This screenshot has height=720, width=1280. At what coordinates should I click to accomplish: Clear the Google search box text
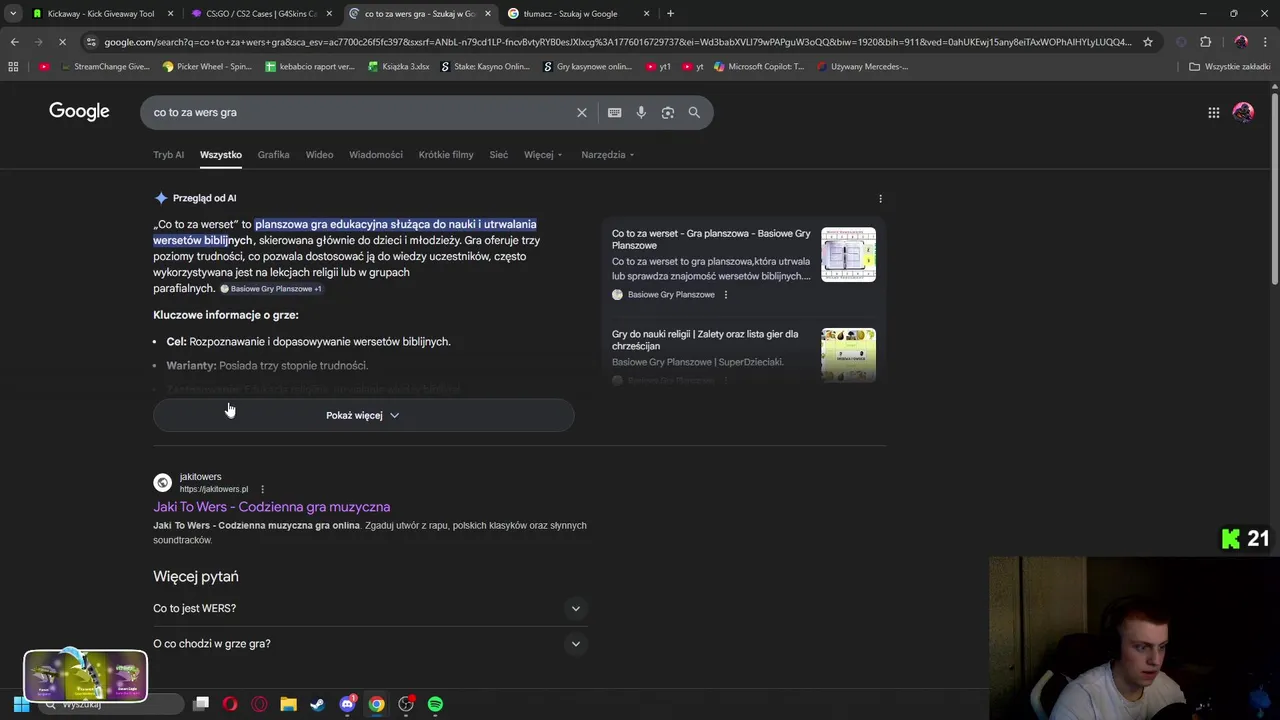click(x=581, y=113)
